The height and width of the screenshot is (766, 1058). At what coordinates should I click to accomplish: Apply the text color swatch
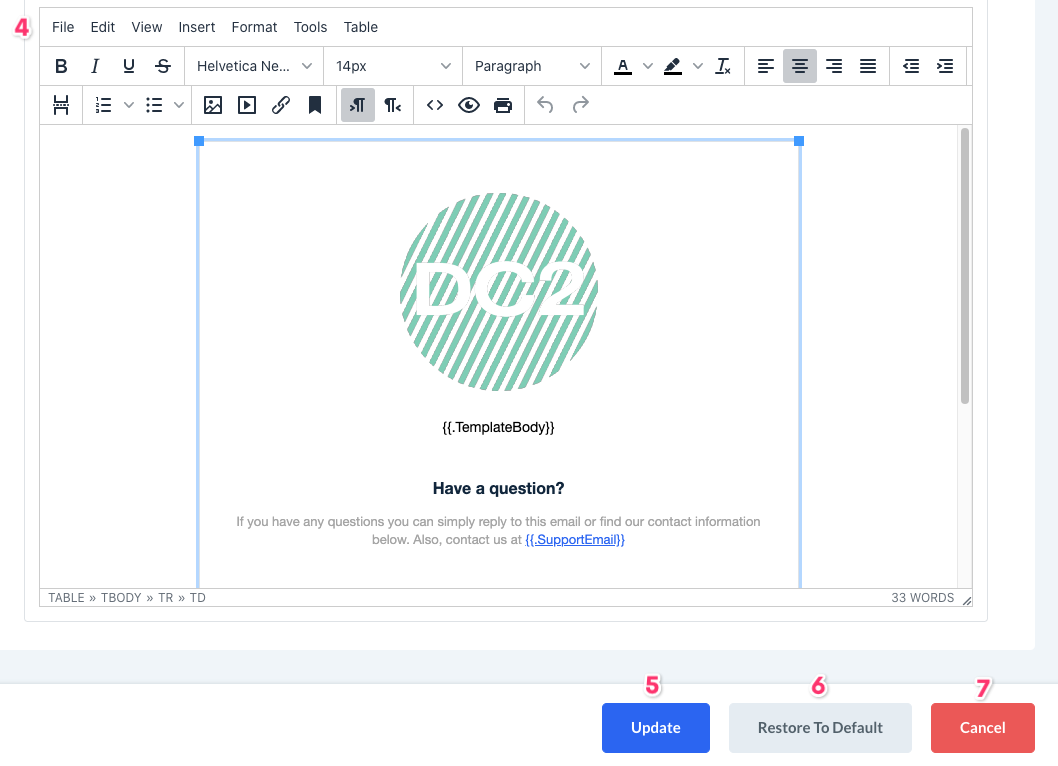(x=623, y=66)
